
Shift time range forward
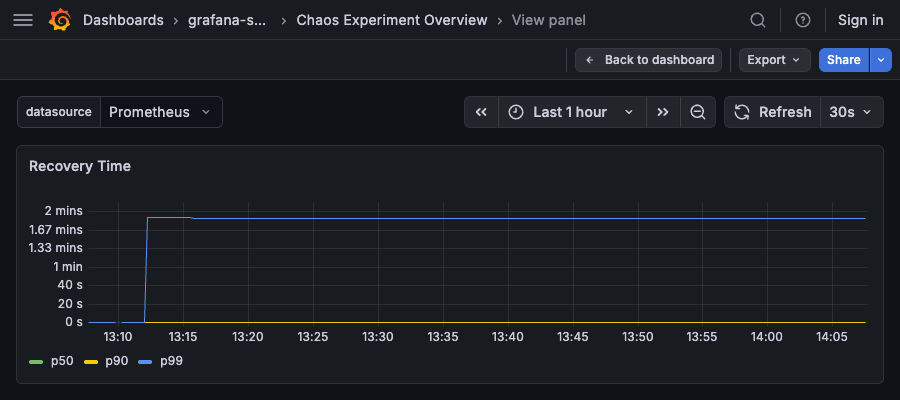663,112
